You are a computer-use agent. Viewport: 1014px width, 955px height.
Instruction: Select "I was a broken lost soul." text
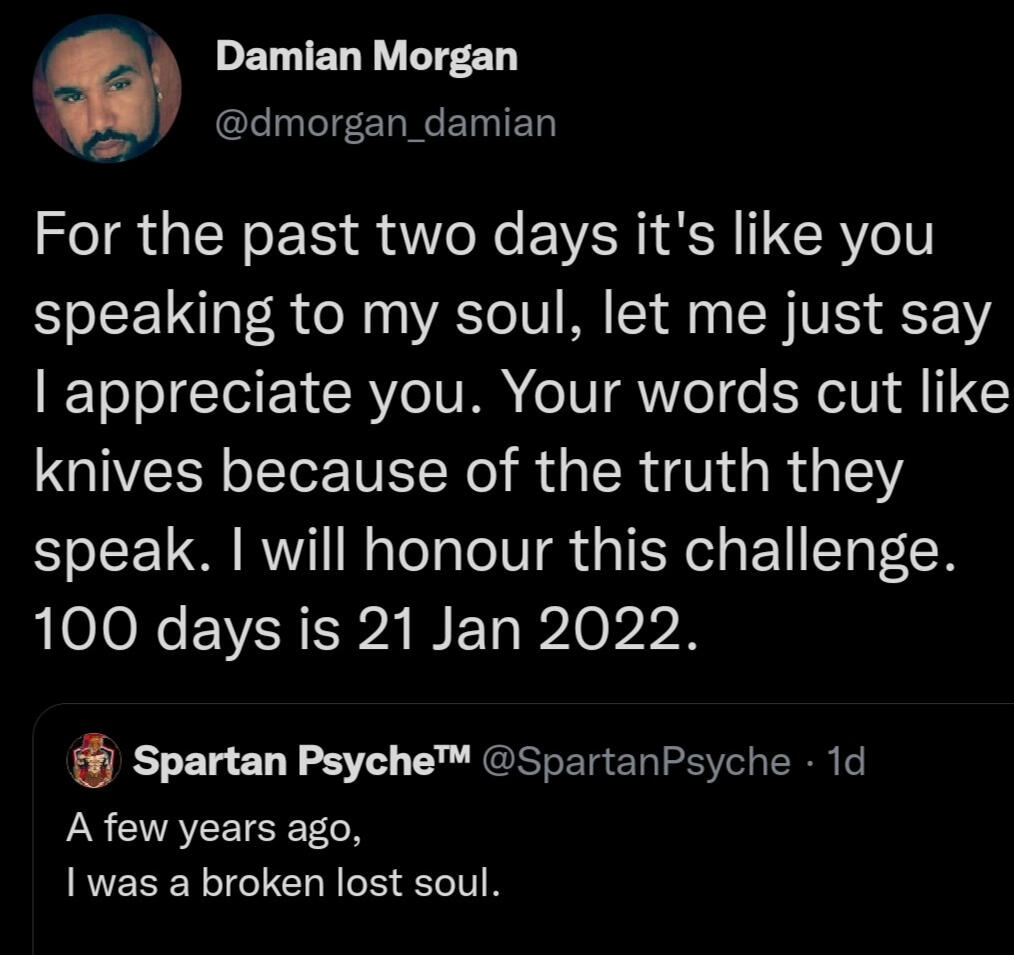click(x=282, y=884)
